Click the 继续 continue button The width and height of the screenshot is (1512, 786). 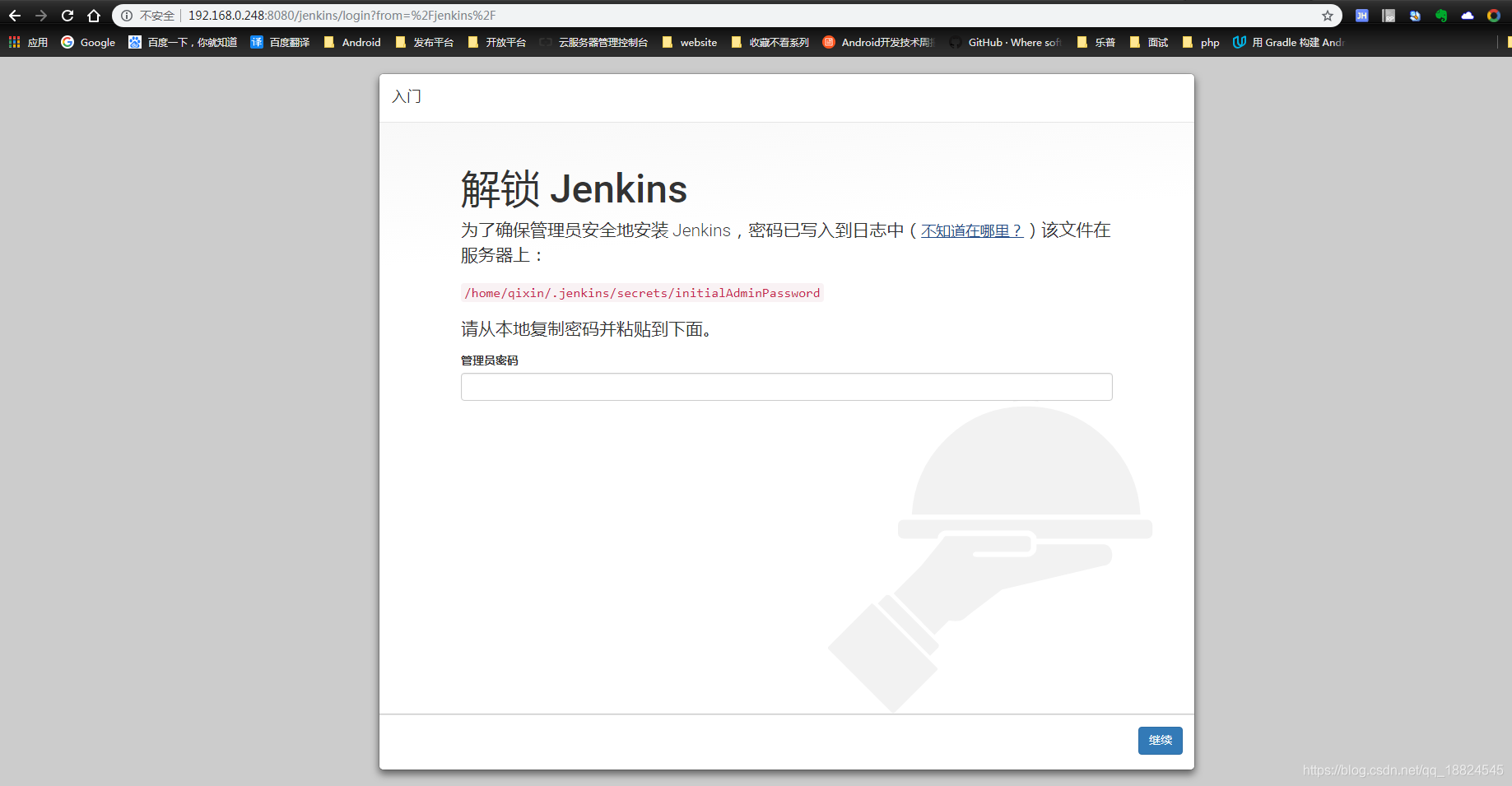click(x=1160, y=741)
